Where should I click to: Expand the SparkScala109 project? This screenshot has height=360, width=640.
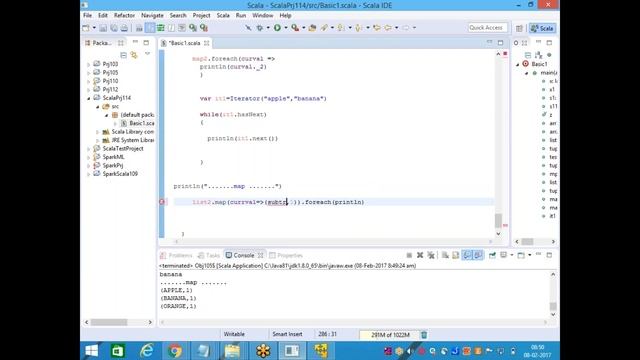point(89,174)
